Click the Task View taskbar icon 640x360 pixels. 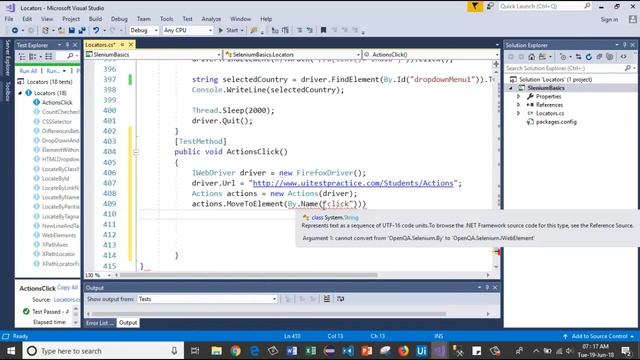195,351
